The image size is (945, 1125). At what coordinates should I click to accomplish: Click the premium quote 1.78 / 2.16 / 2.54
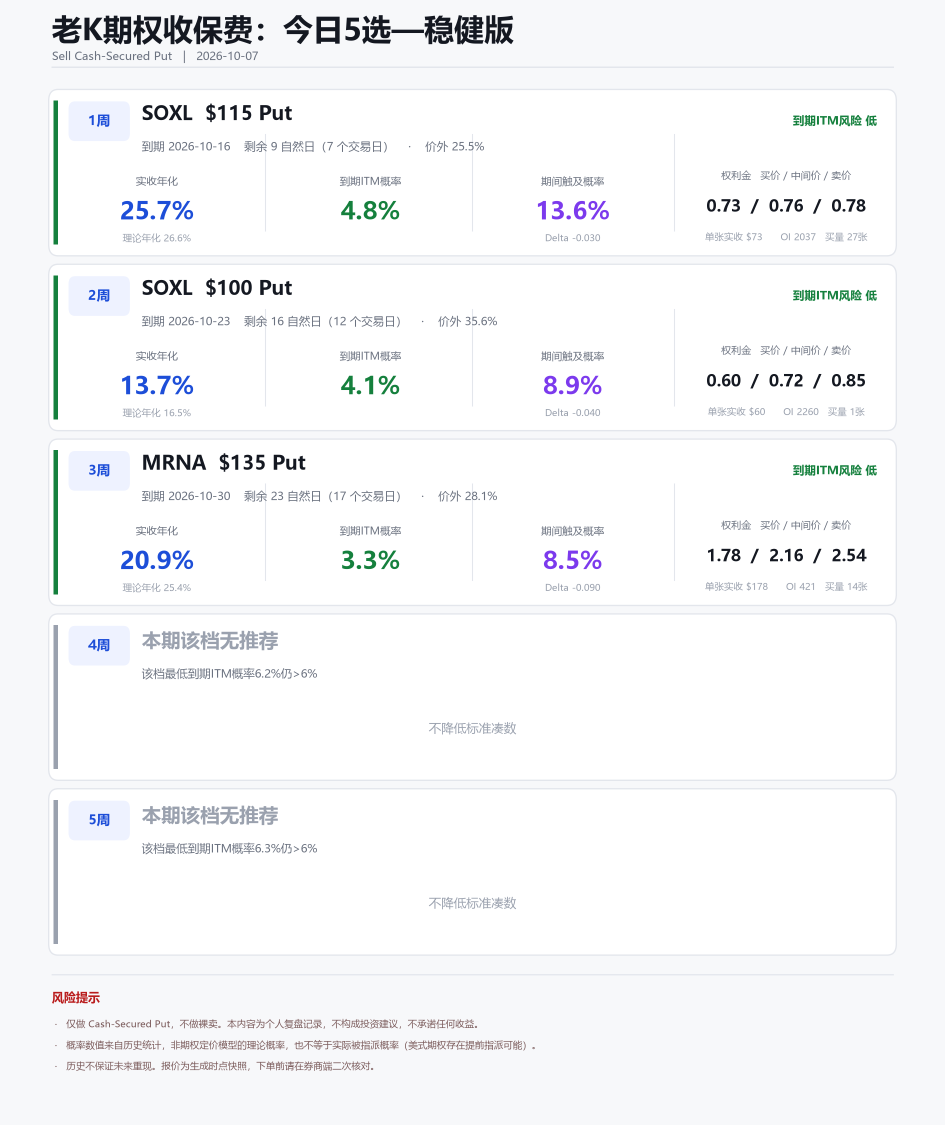786,556
